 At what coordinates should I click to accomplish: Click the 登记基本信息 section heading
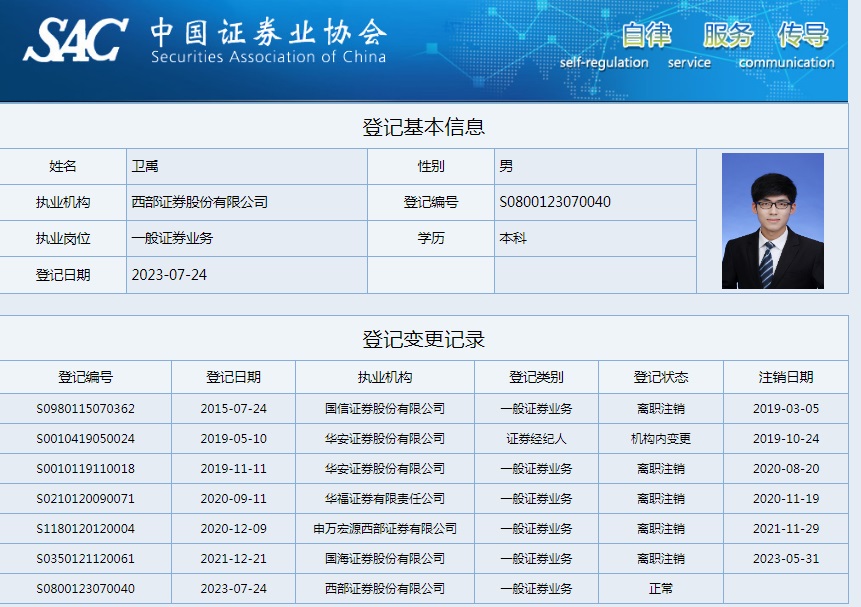pos(423,127)
